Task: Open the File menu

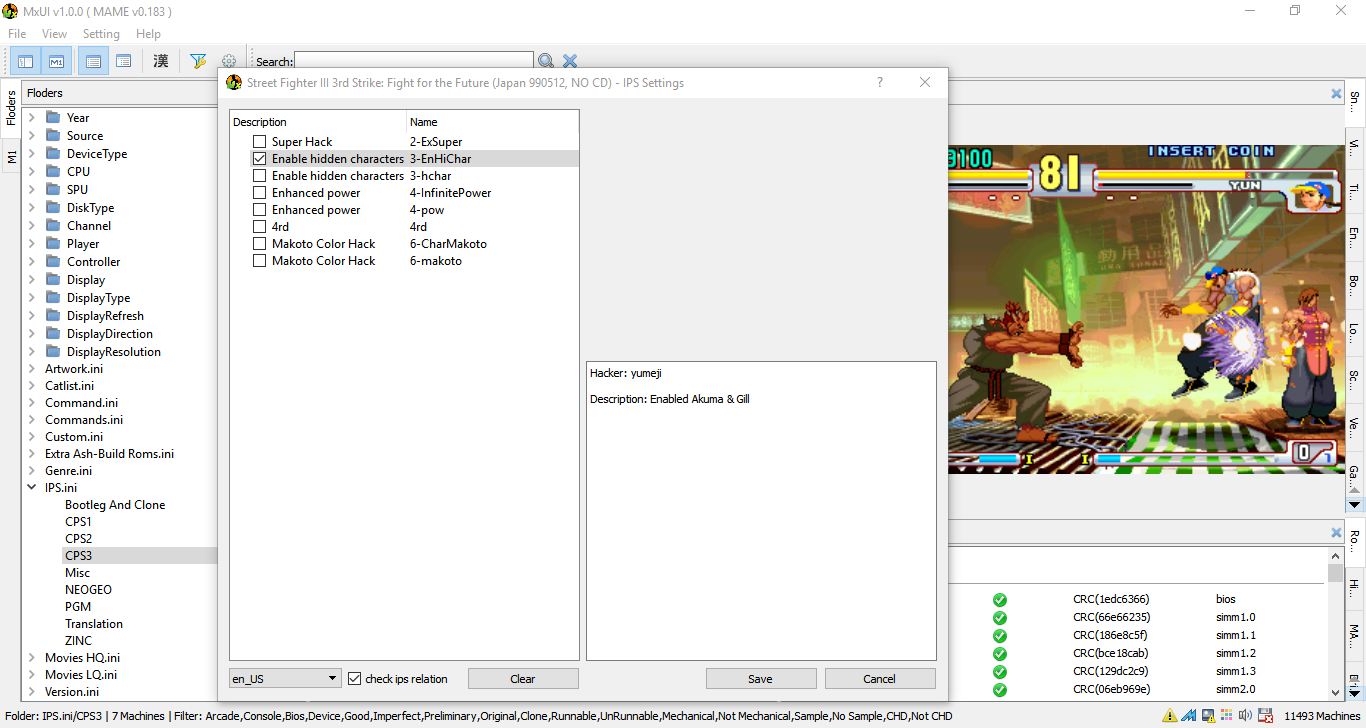Action: [x=17, y=34]
